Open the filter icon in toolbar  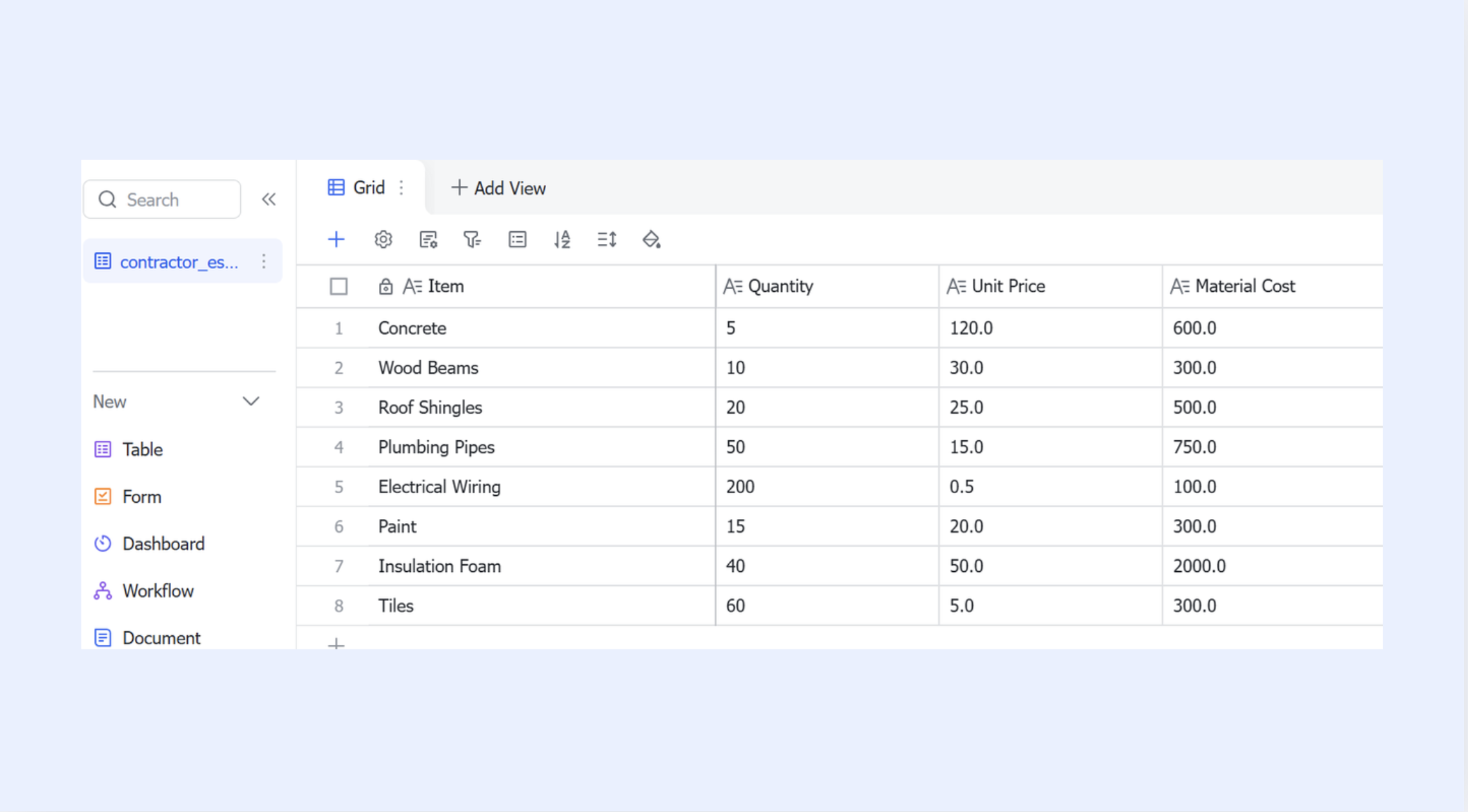[472, 239]
